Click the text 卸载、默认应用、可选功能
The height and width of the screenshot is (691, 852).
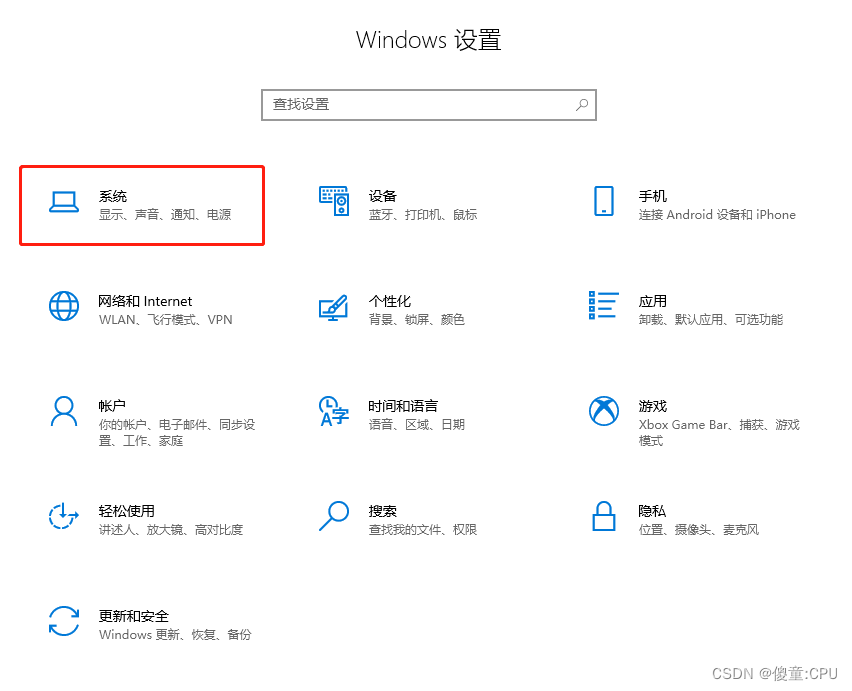[711, 319]
